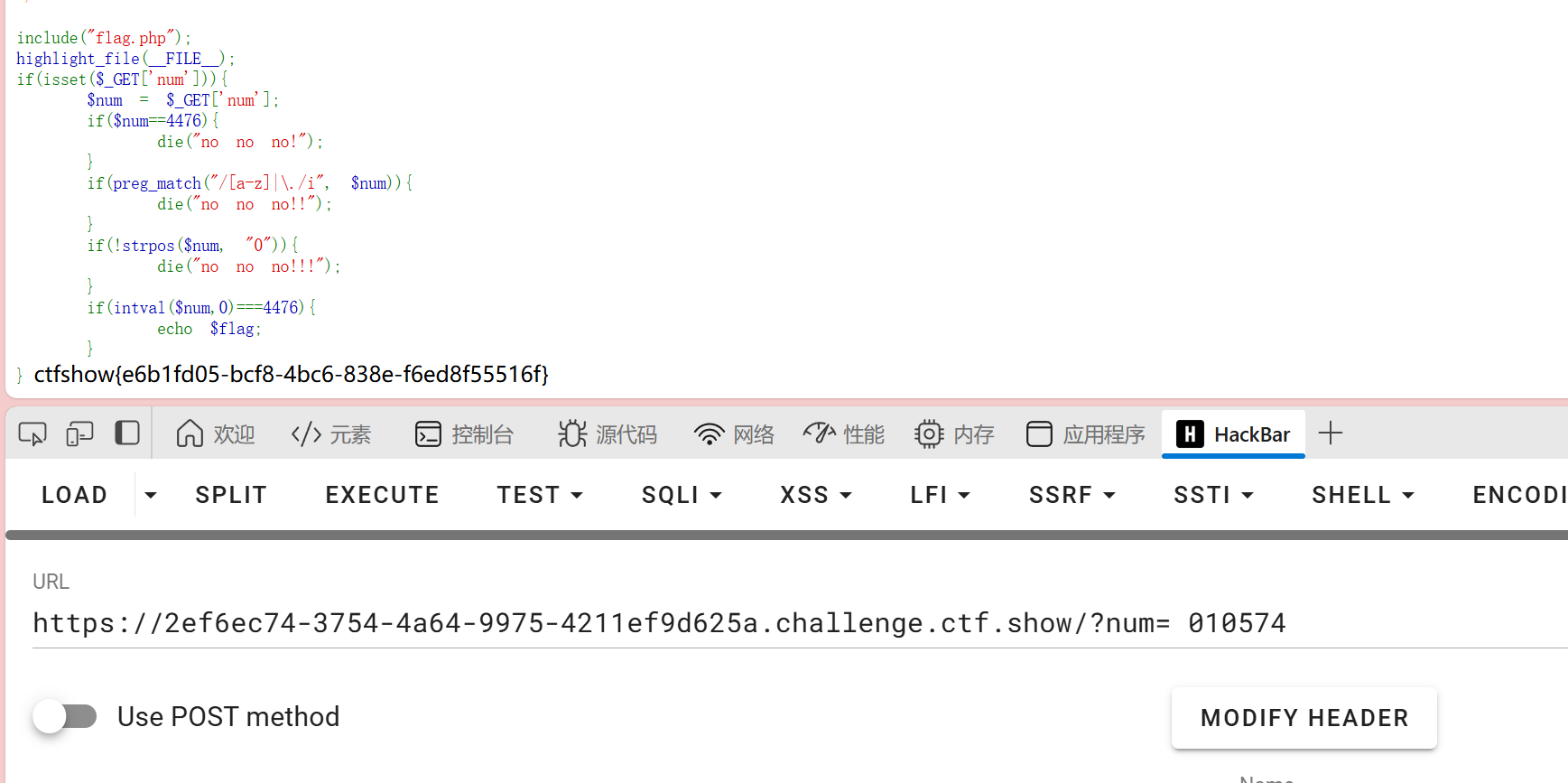1568x783 pixels.
Task: Enable the Use POST method switch
Action: click(65, 717)
